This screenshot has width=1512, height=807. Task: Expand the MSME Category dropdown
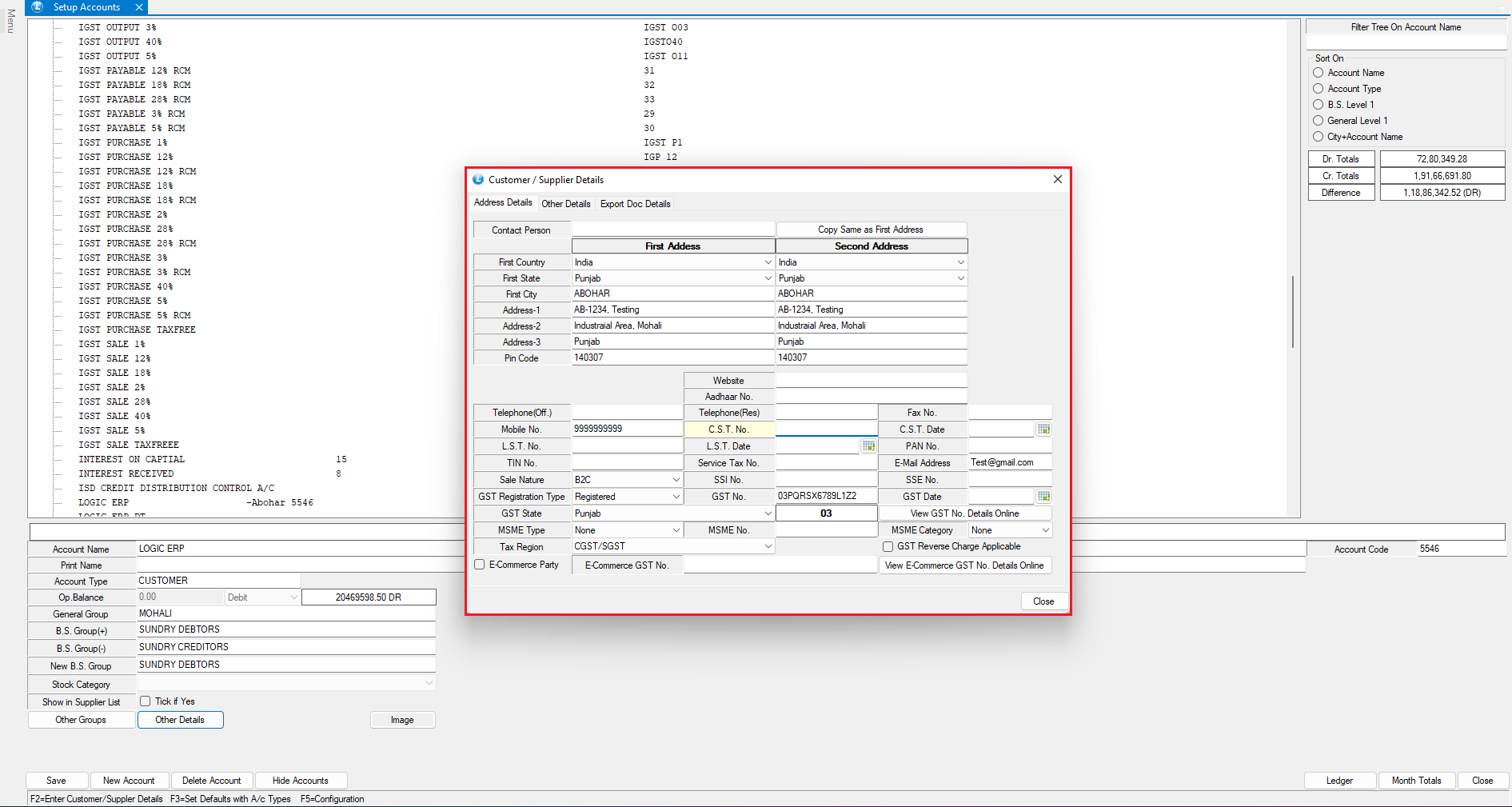1044,530
